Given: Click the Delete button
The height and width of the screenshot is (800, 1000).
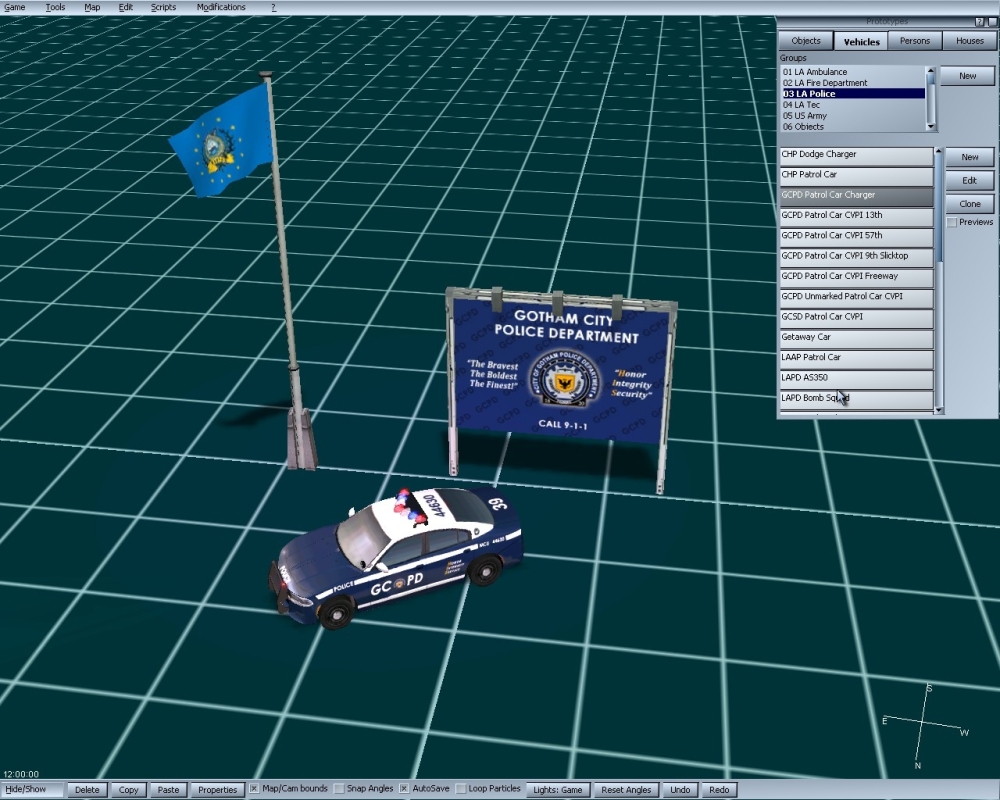Looking at the screenshot, I should pyautogui.click(x=87, y=790).
